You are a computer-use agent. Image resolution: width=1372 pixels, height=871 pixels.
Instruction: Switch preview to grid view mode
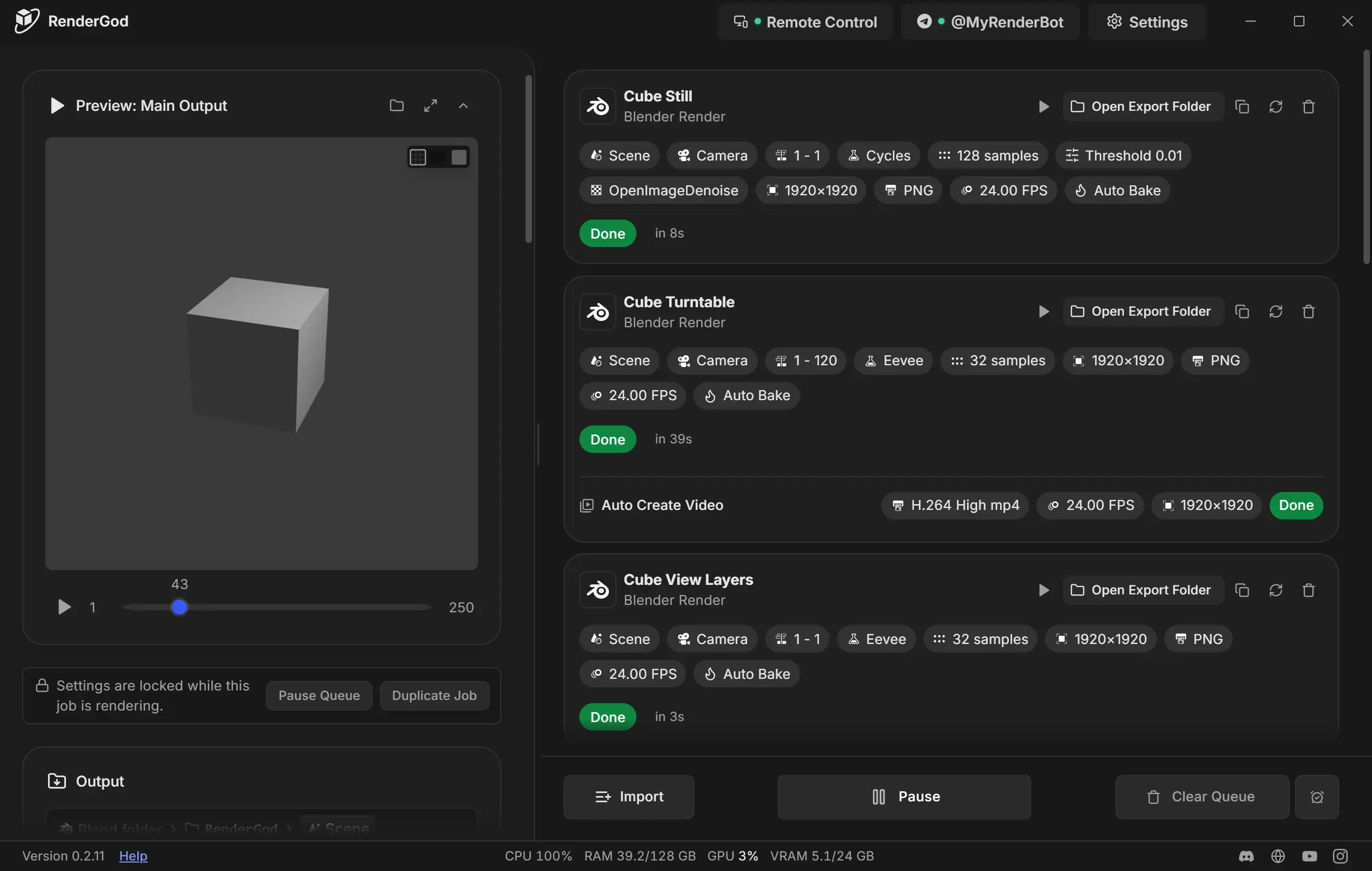tap(418, 157)
